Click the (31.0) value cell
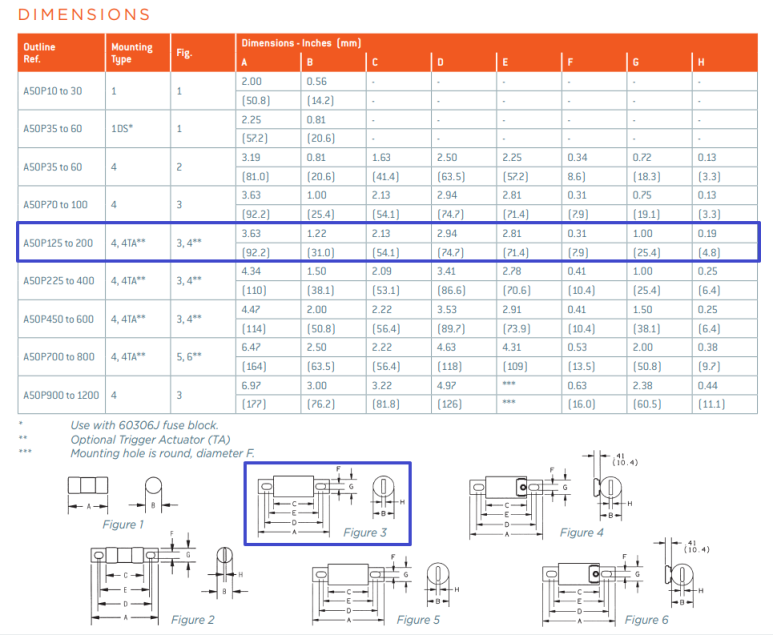Viewport: 773px width, 635px height. 334,252
